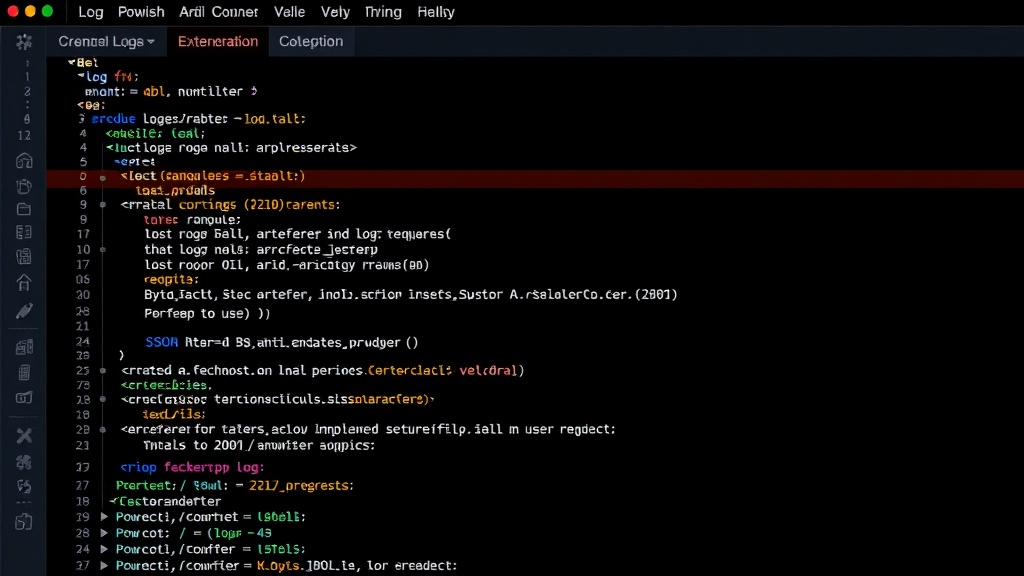Click the 'reoptta:' orange label

(x=171, y=280)
